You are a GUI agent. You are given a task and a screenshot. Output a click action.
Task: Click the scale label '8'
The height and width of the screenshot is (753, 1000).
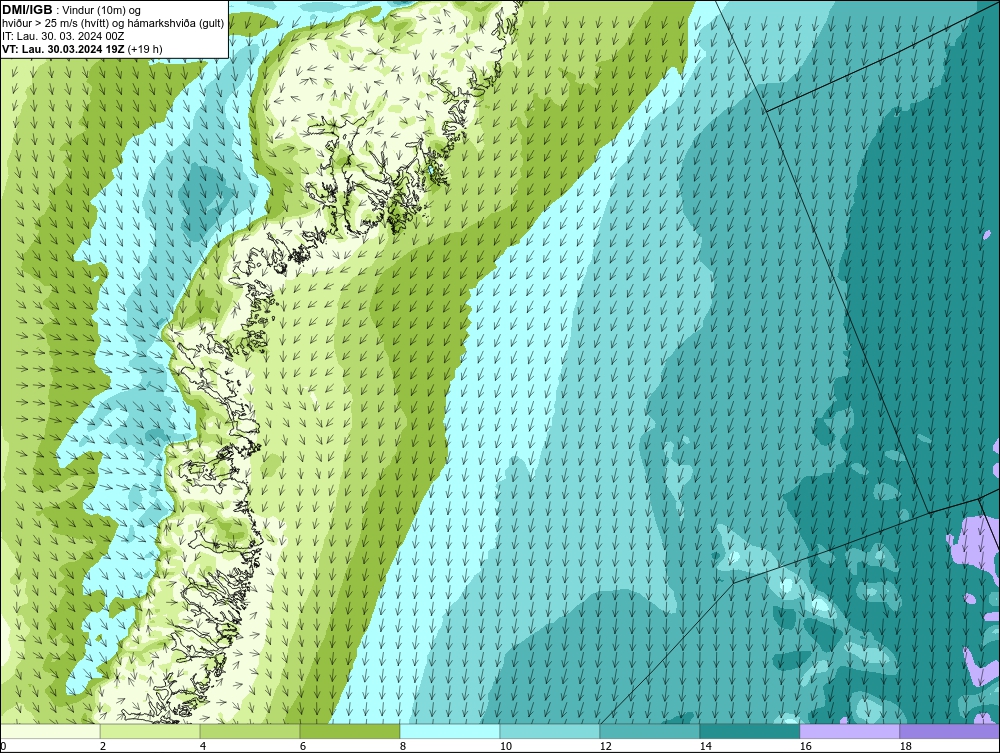pos(402,746)
